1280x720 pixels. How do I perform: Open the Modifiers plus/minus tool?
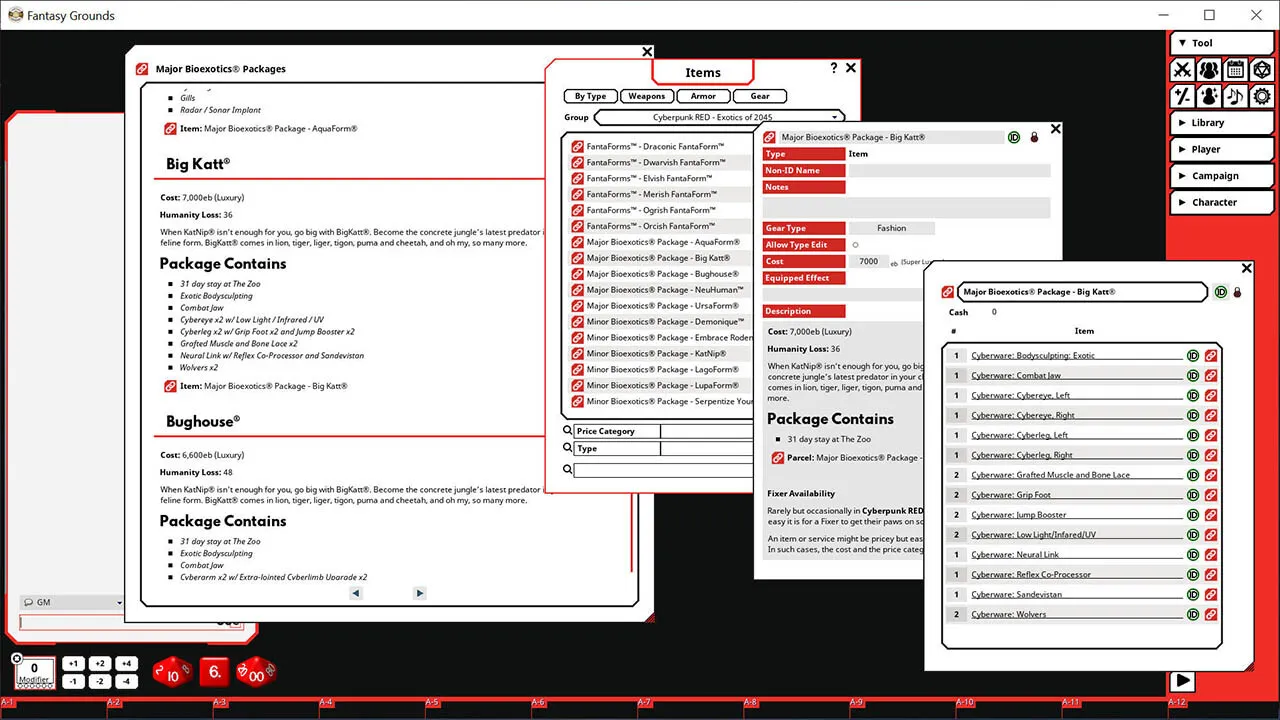[1183, 96]
